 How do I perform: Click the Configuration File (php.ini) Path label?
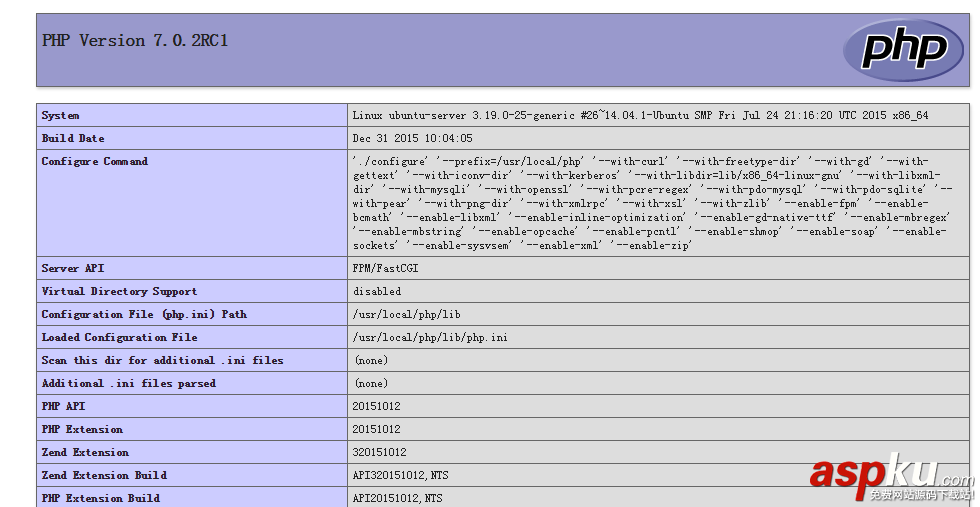(x=144, y=315)
